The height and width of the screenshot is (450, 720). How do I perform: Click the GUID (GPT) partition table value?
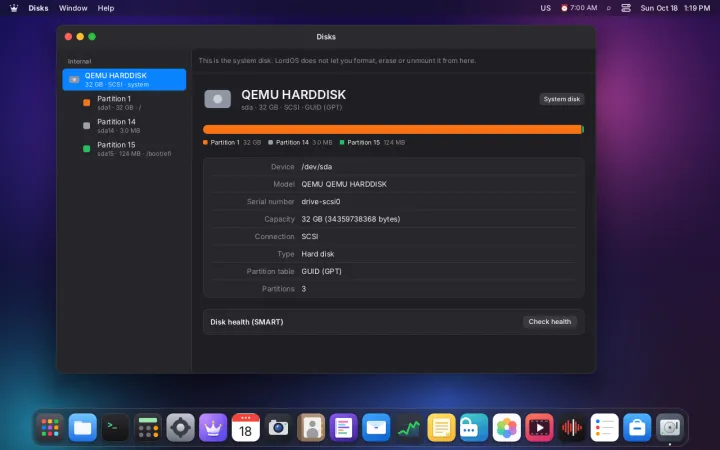[x=321, y=271]
